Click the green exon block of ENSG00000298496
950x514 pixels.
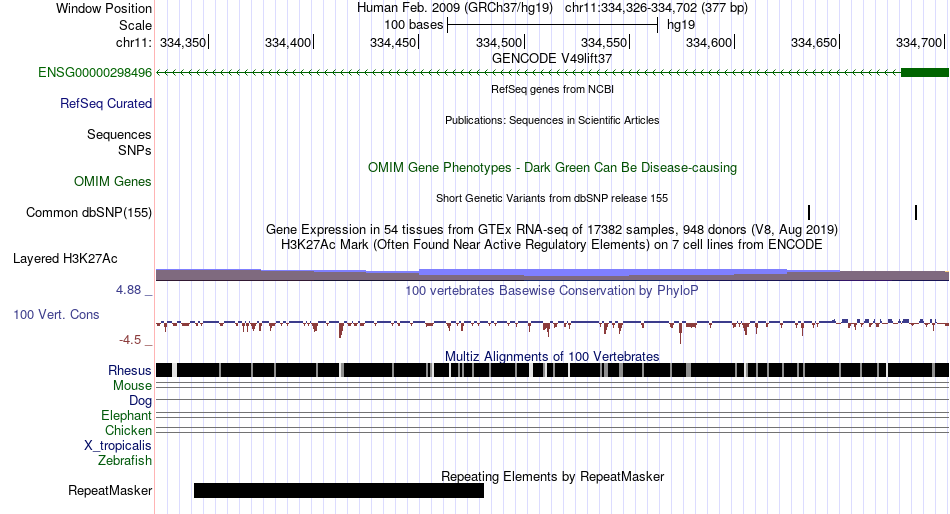click(925, 73)
